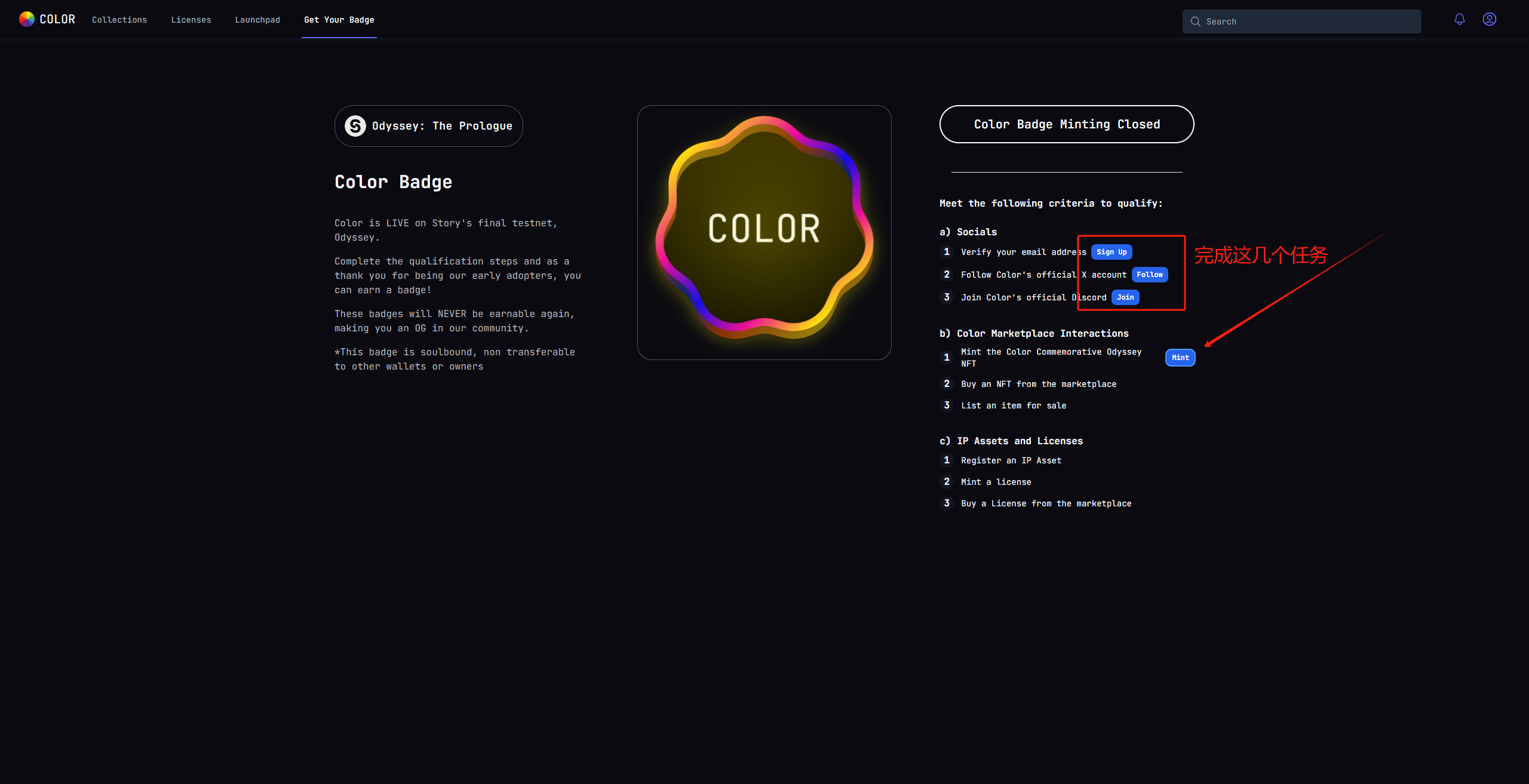This screenshot has height=784, width=1529.
Task: Go to the Licenses page
Action: tap(191, 20)
